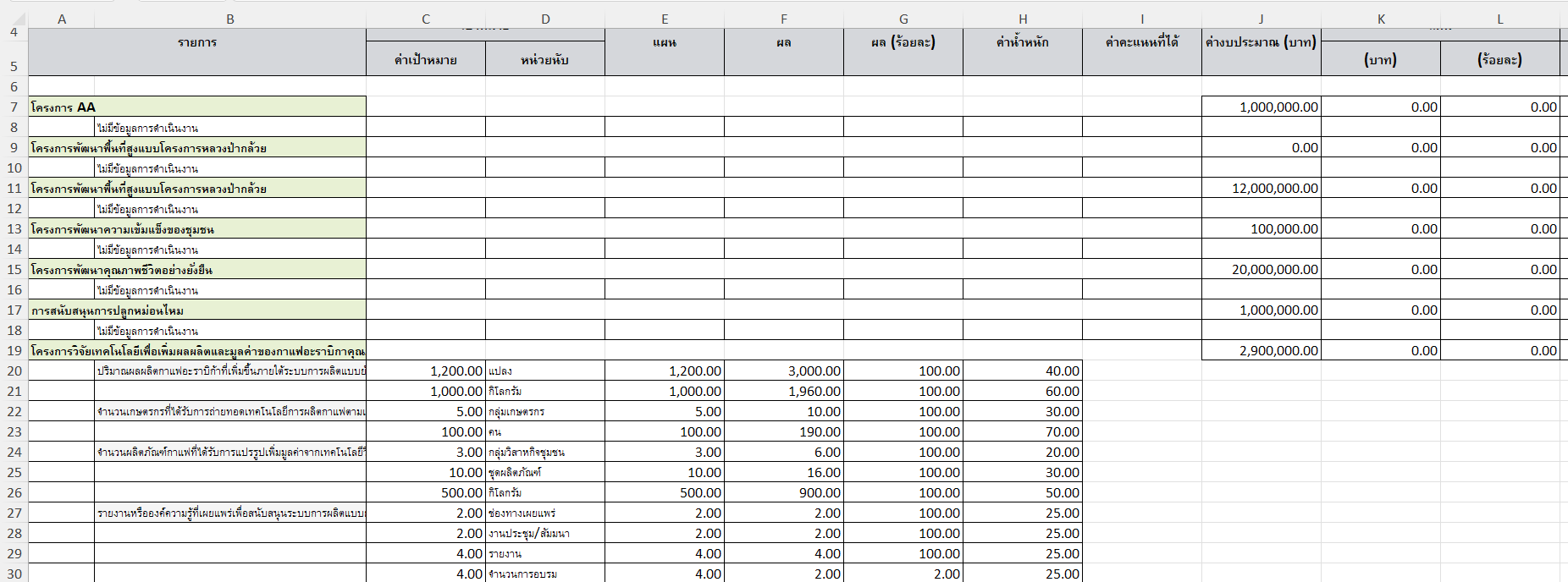Select row 7 by its row number
The image size is (1568, 582).
pos(14,107)
